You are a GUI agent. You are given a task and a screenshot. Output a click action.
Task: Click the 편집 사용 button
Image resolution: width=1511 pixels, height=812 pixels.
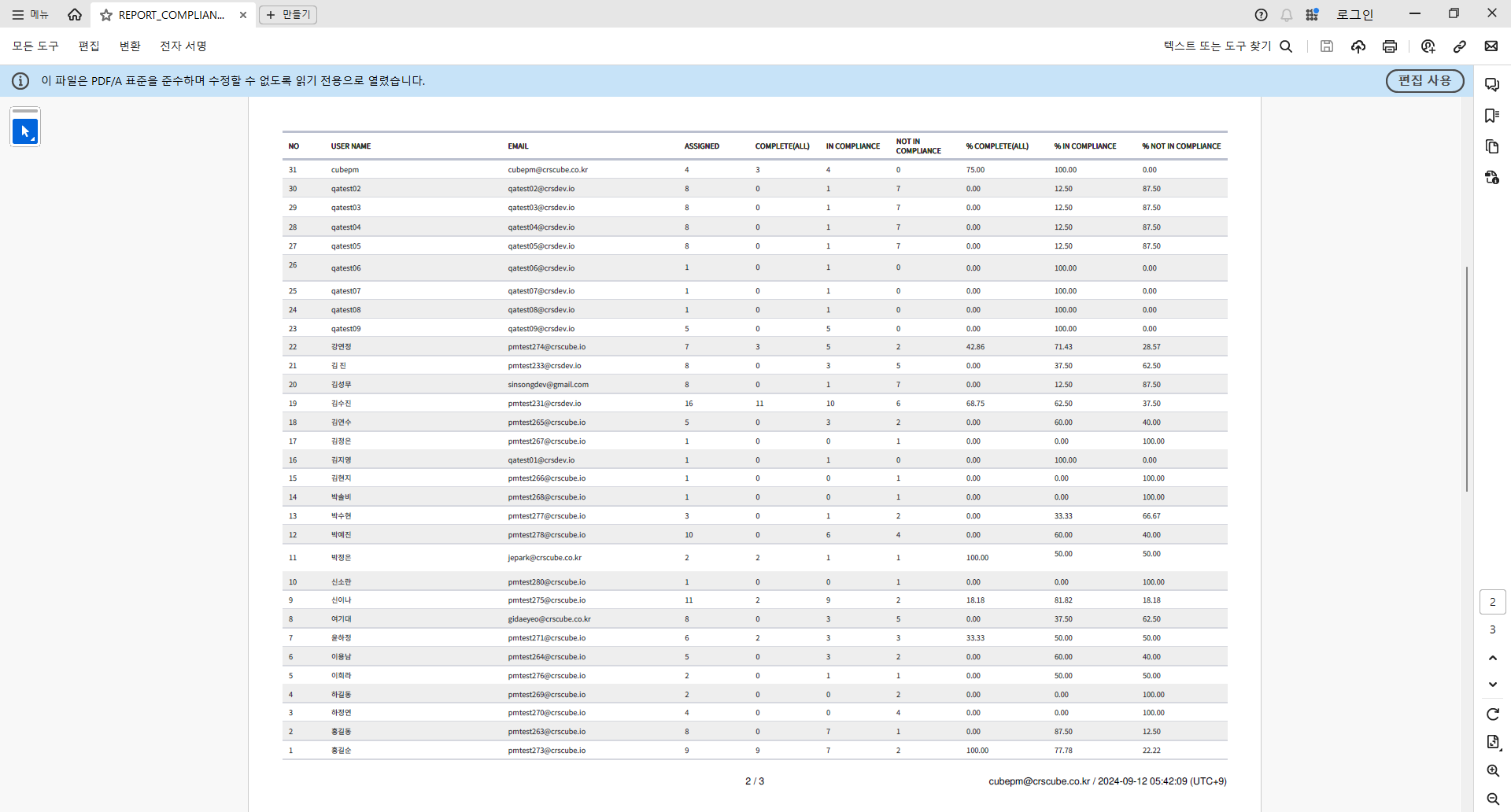click(x=1424, y=81)
